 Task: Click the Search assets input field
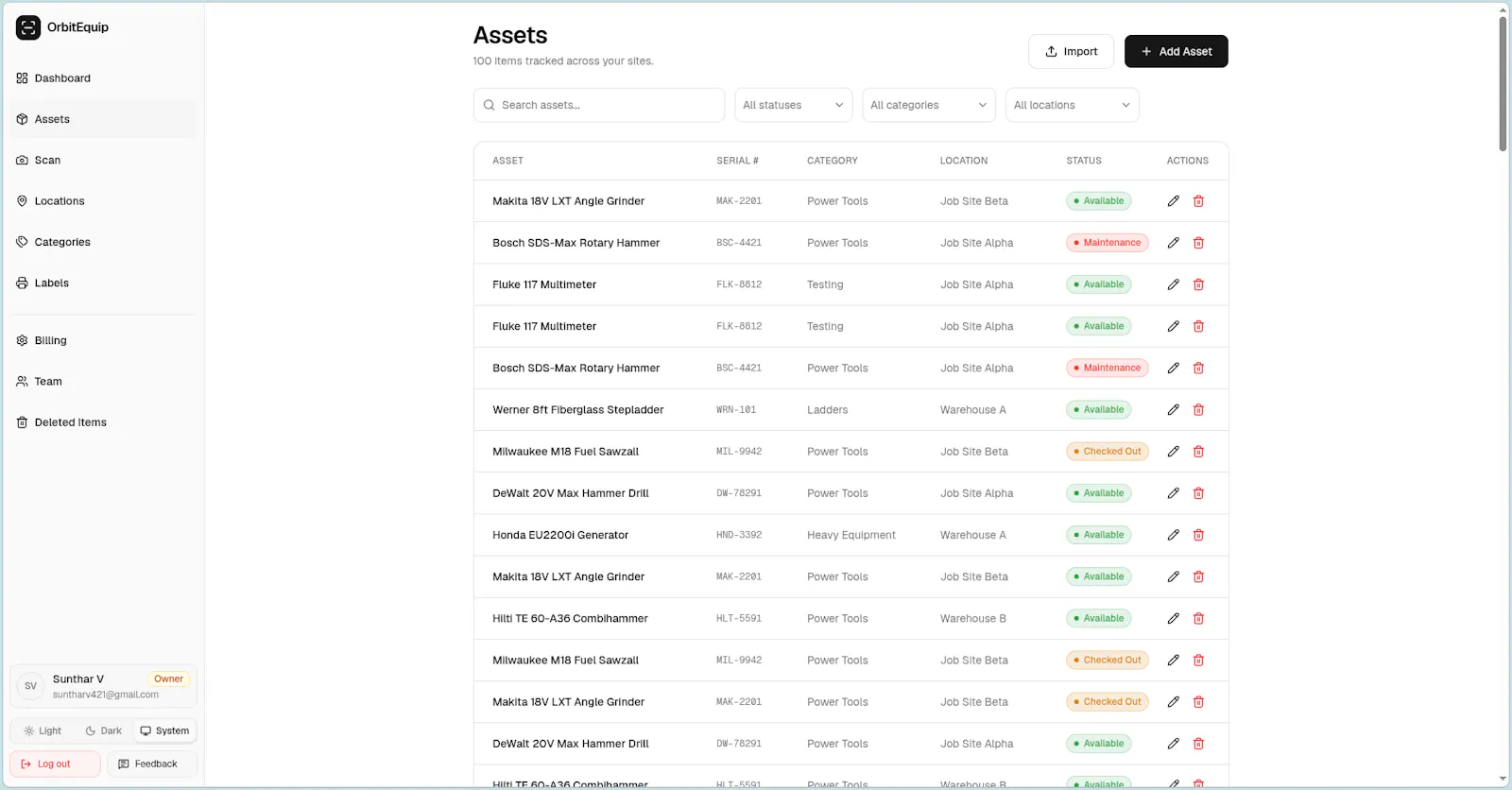point(599,105)
